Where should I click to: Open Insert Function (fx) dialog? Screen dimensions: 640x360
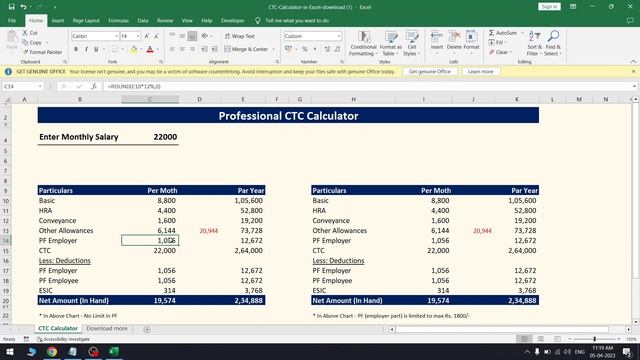coord(94,87)
